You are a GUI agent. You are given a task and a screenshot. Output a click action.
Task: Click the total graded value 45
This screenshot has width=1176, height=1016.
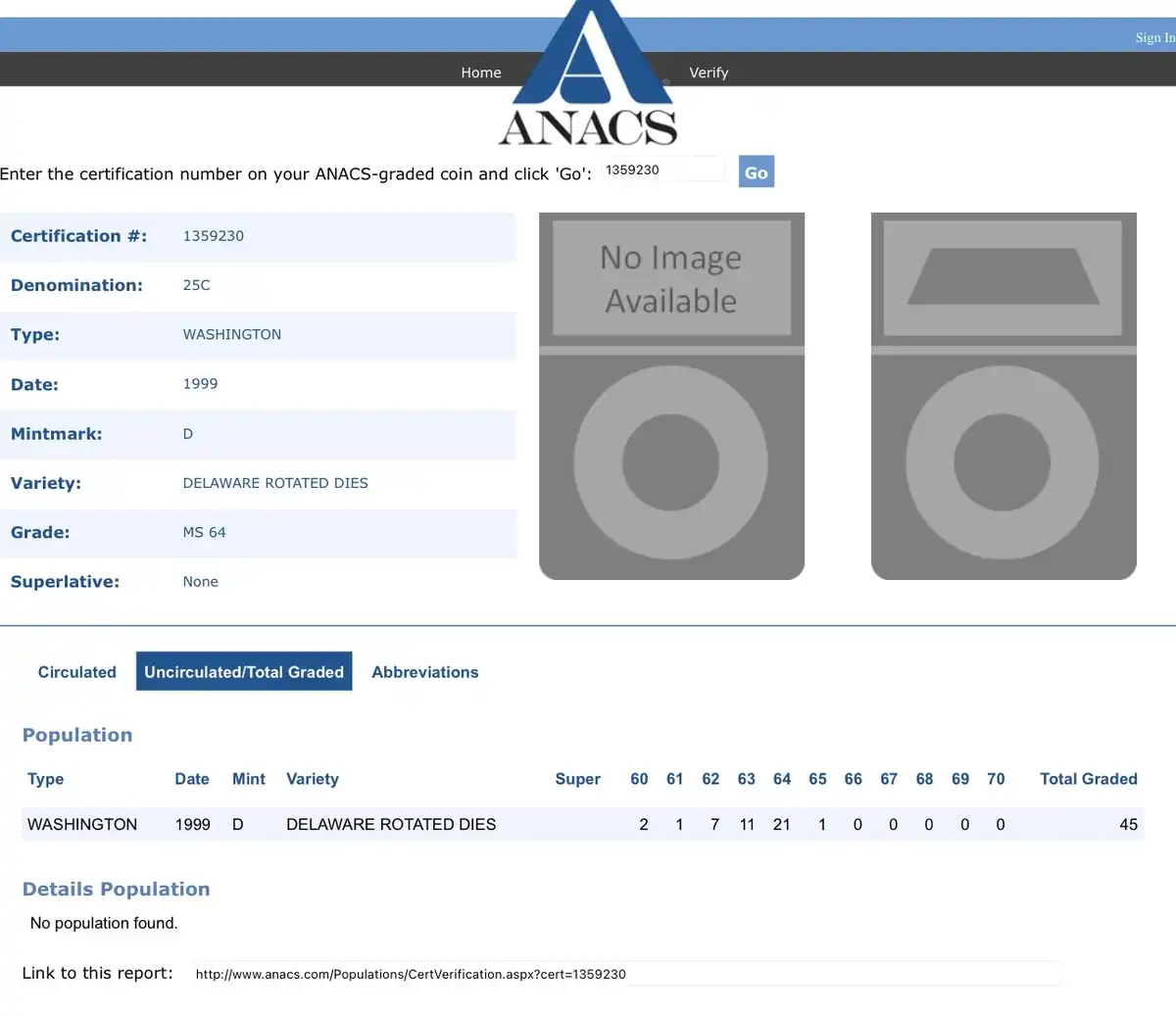[1129, 825]
